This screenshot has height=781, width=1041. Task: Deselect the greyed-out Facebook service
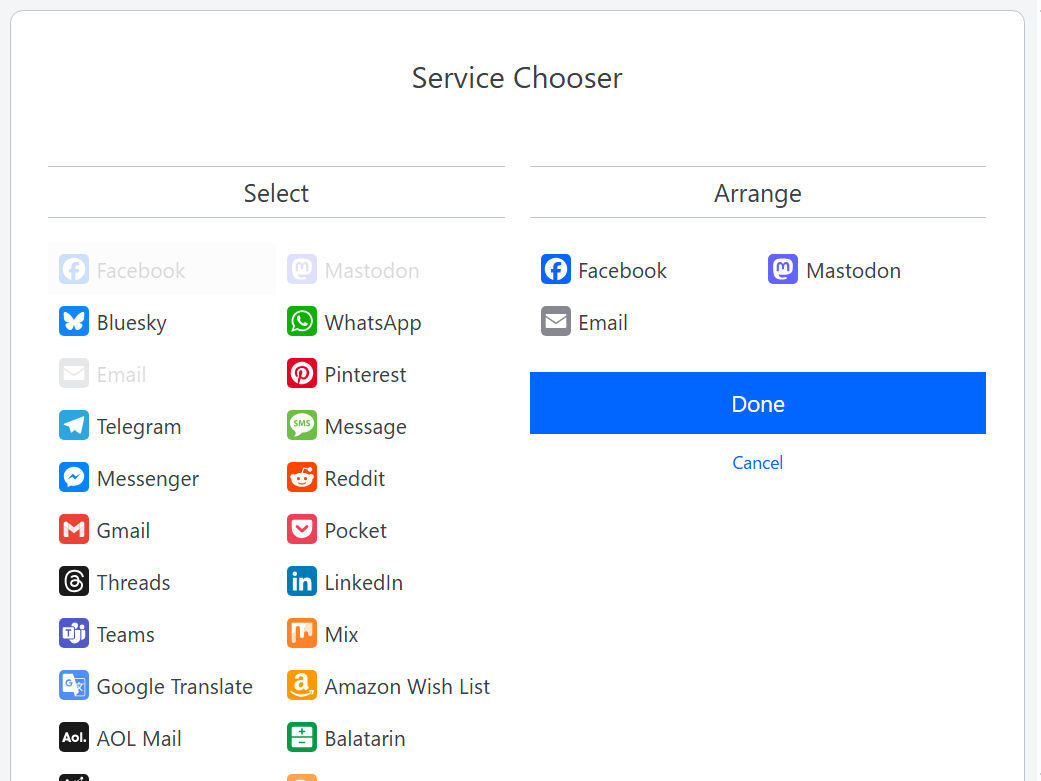[x=140, y=270]
